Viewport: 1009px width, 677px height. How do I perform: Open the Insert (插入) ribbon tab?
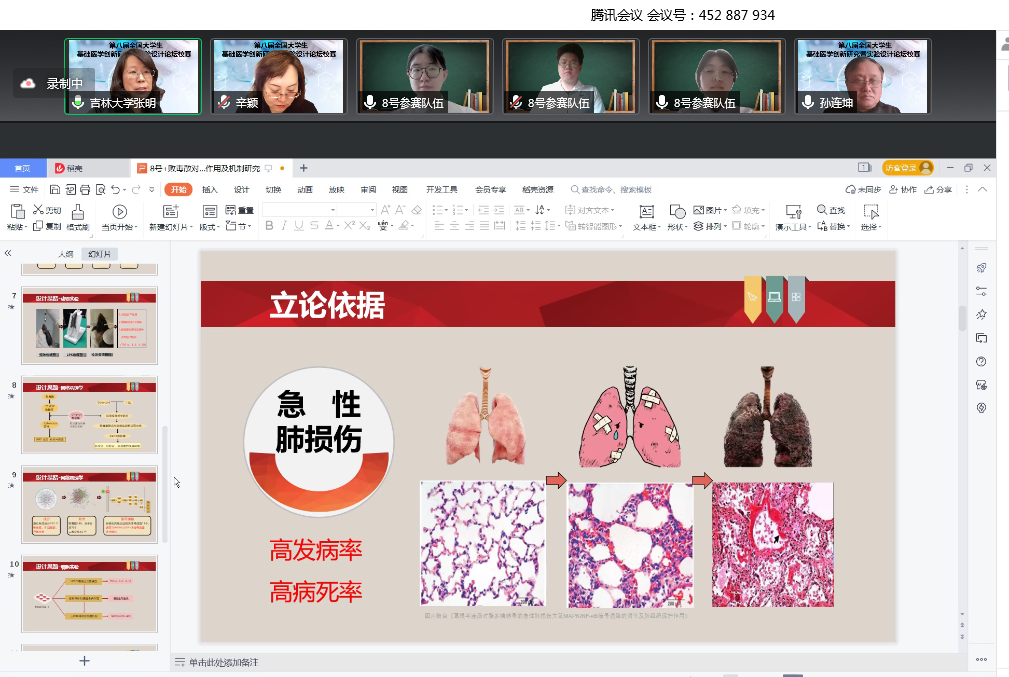pos(209,189)
